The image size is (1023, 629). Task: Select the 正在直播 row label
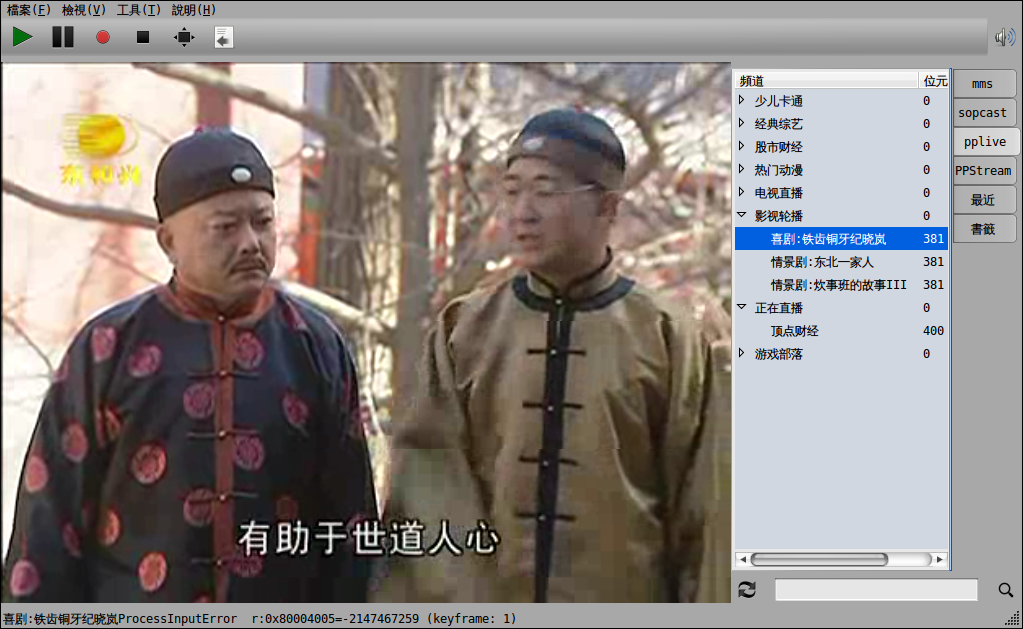tap(778, 308)
